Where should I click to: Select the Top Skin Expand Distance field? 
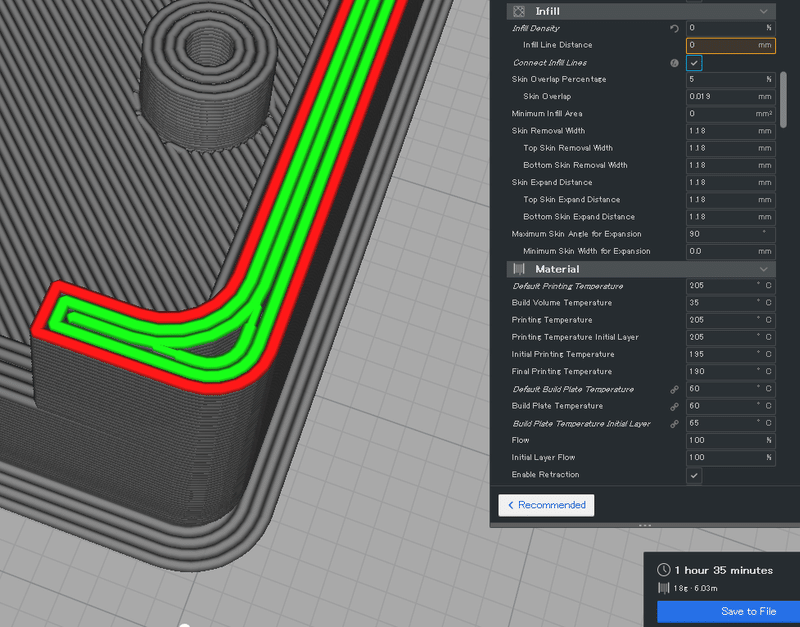pyautogui.click(x=731, y=200)
